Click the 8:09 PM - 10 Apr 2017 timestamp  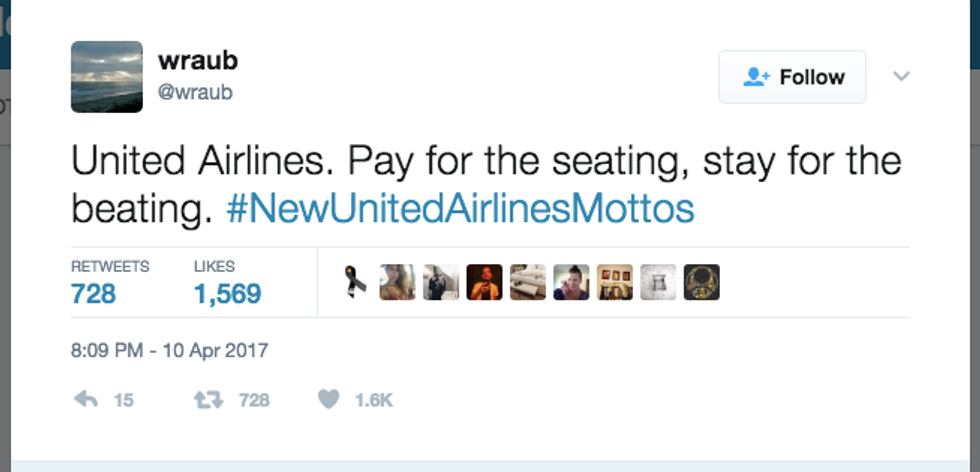170,351
